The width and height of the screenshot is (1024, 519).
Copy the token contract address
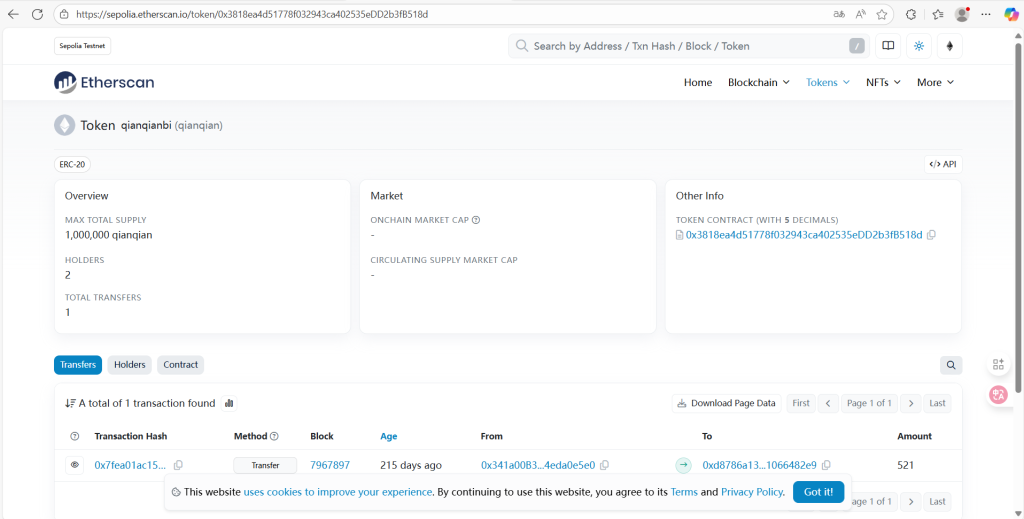(931, 235)
